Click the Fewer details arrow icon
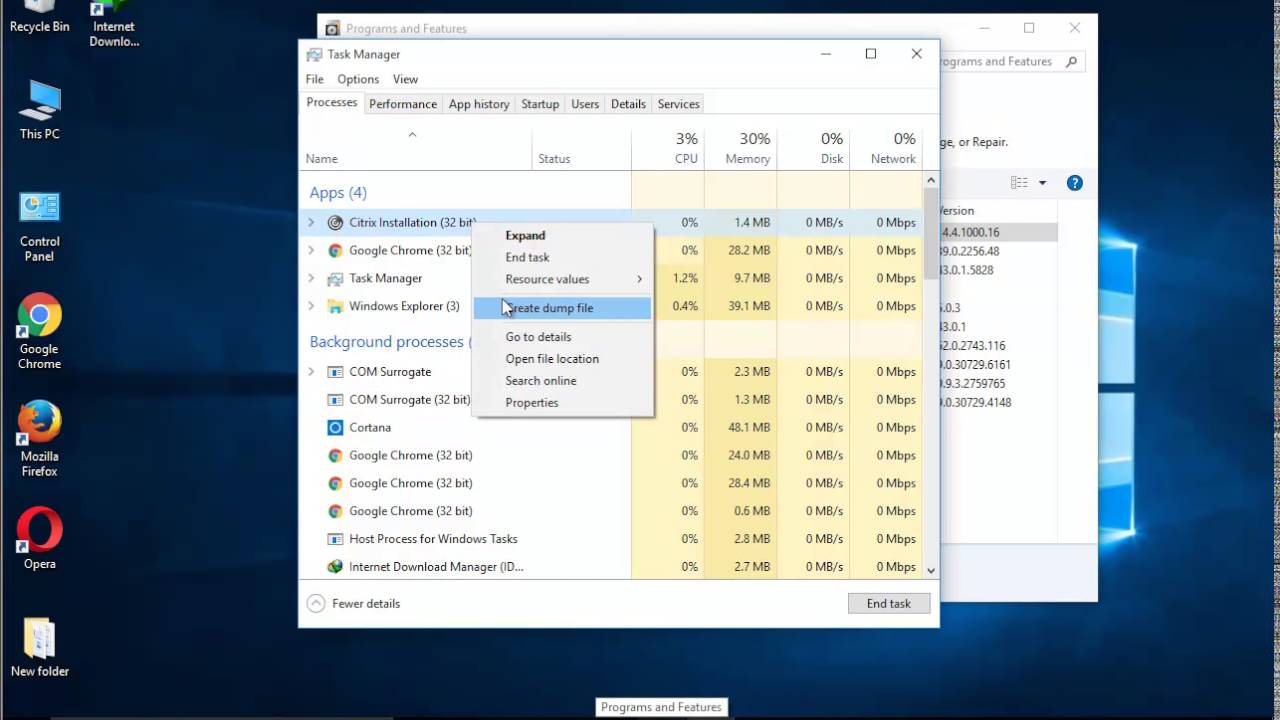The height and width of the screenshot is (720, 1280). [x=316, y=603]
